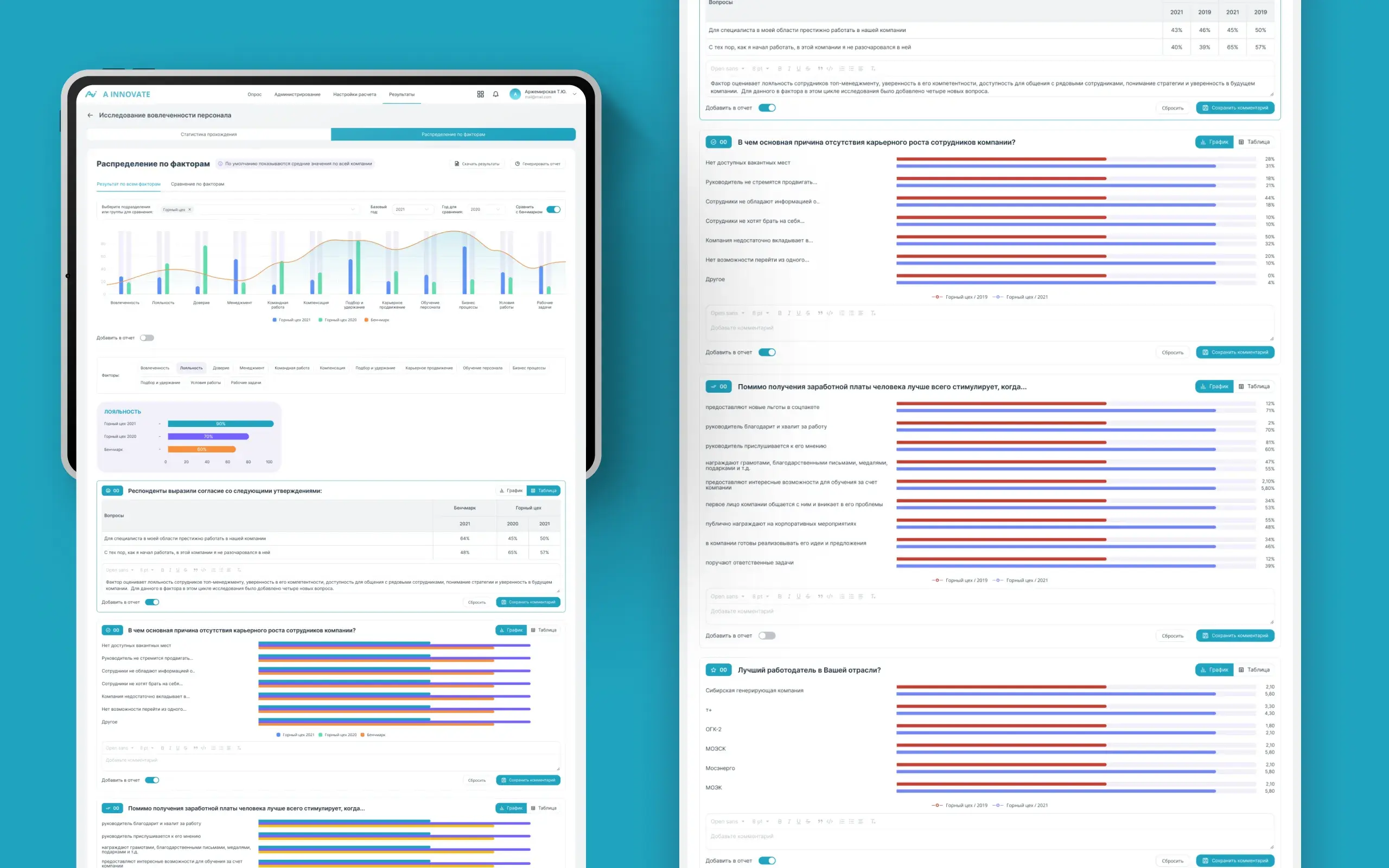The image size is (1389, 868).
Task: Click the Скачать результаты button
Action: (477, 164)
